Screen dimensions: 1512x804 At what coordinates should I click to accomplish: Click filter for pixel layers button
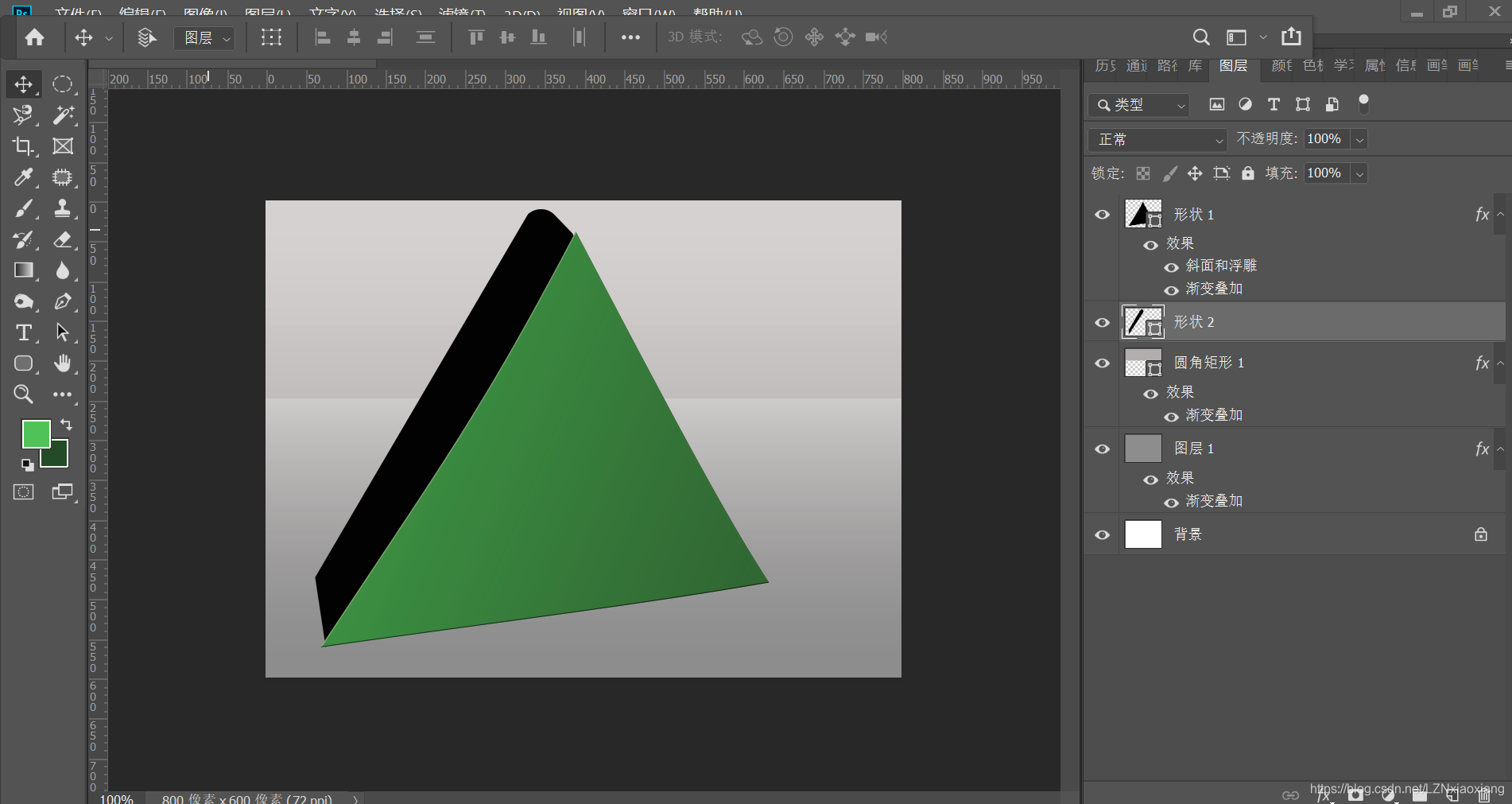(1216, 104)
